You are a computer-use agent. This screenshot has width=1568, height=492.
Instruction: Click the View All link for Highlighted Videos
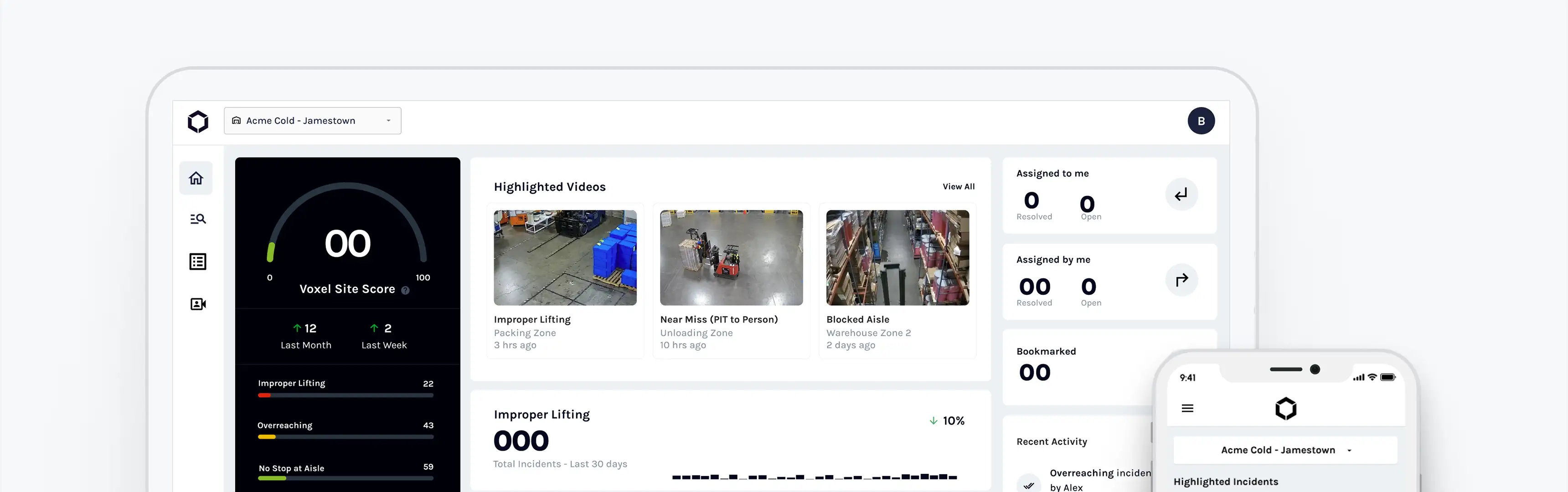[x=959, y=187]
